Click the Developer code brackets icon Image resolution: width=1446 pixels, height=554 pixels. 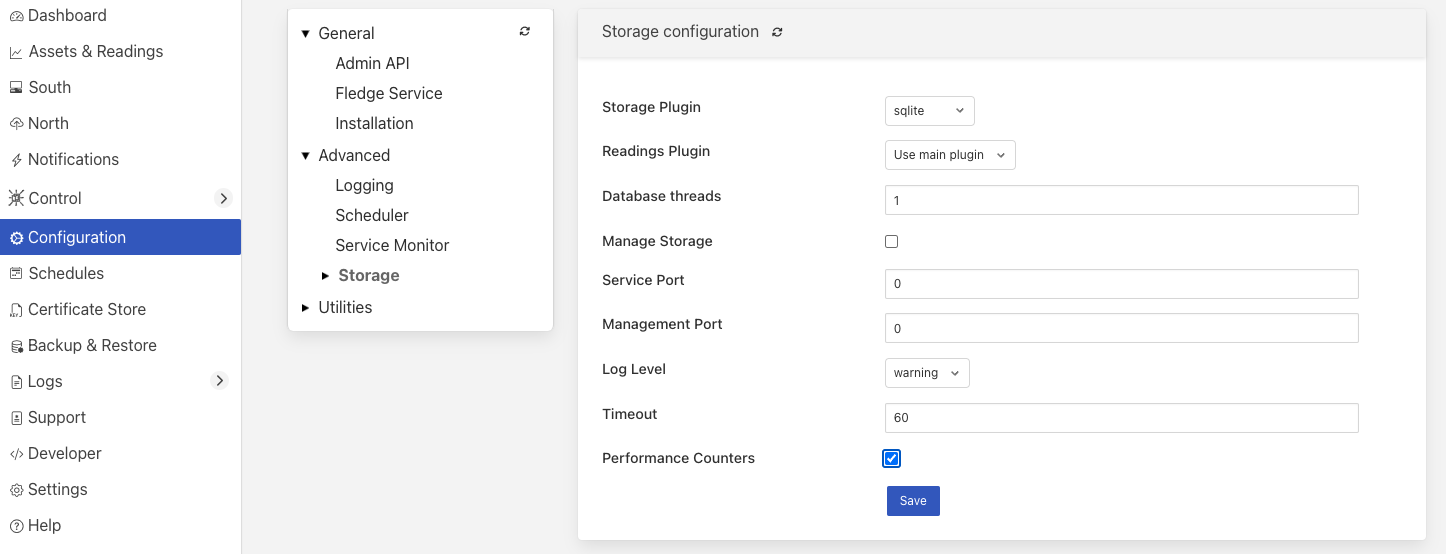pos(16,454)
